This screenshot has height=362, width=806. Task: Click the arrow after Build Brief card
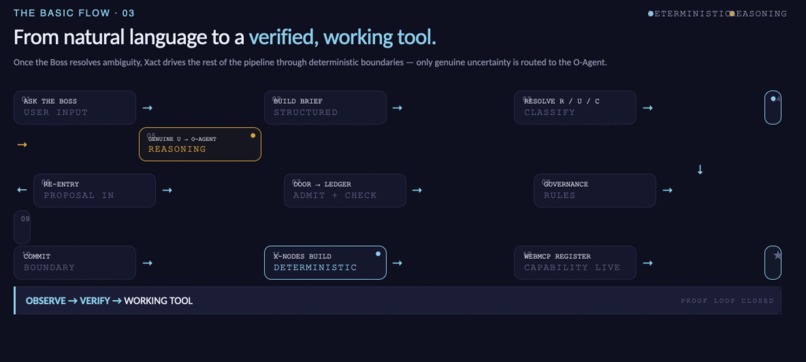pyautogui.click(x=397, y=108)
